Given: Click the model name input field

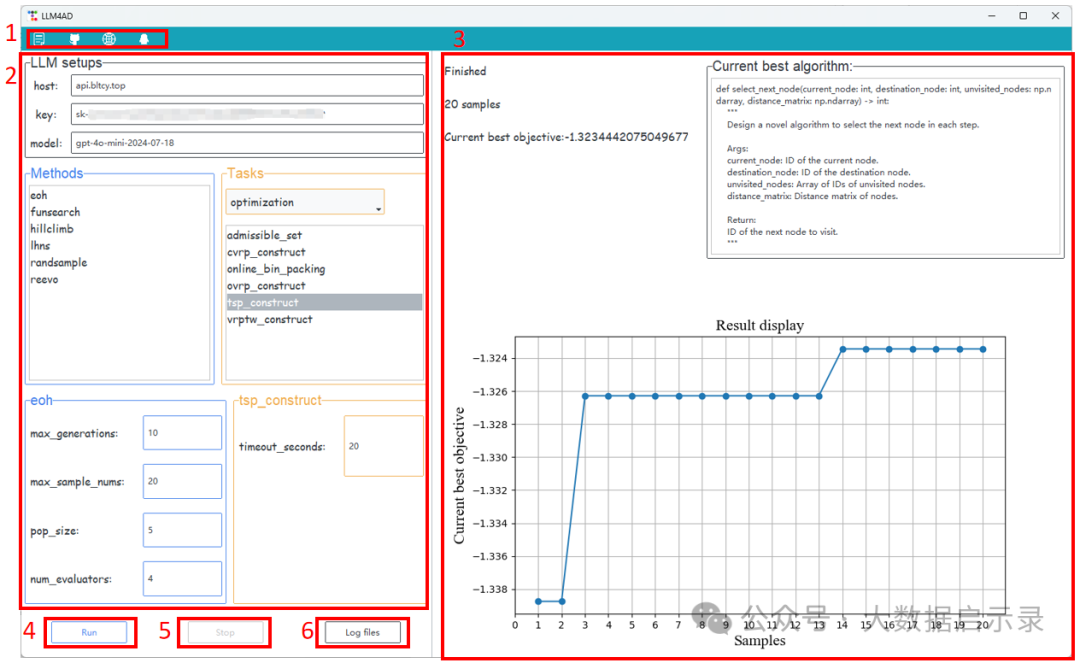Looking at the screenshot, I should pyautogui.click(x=247, y=143).
